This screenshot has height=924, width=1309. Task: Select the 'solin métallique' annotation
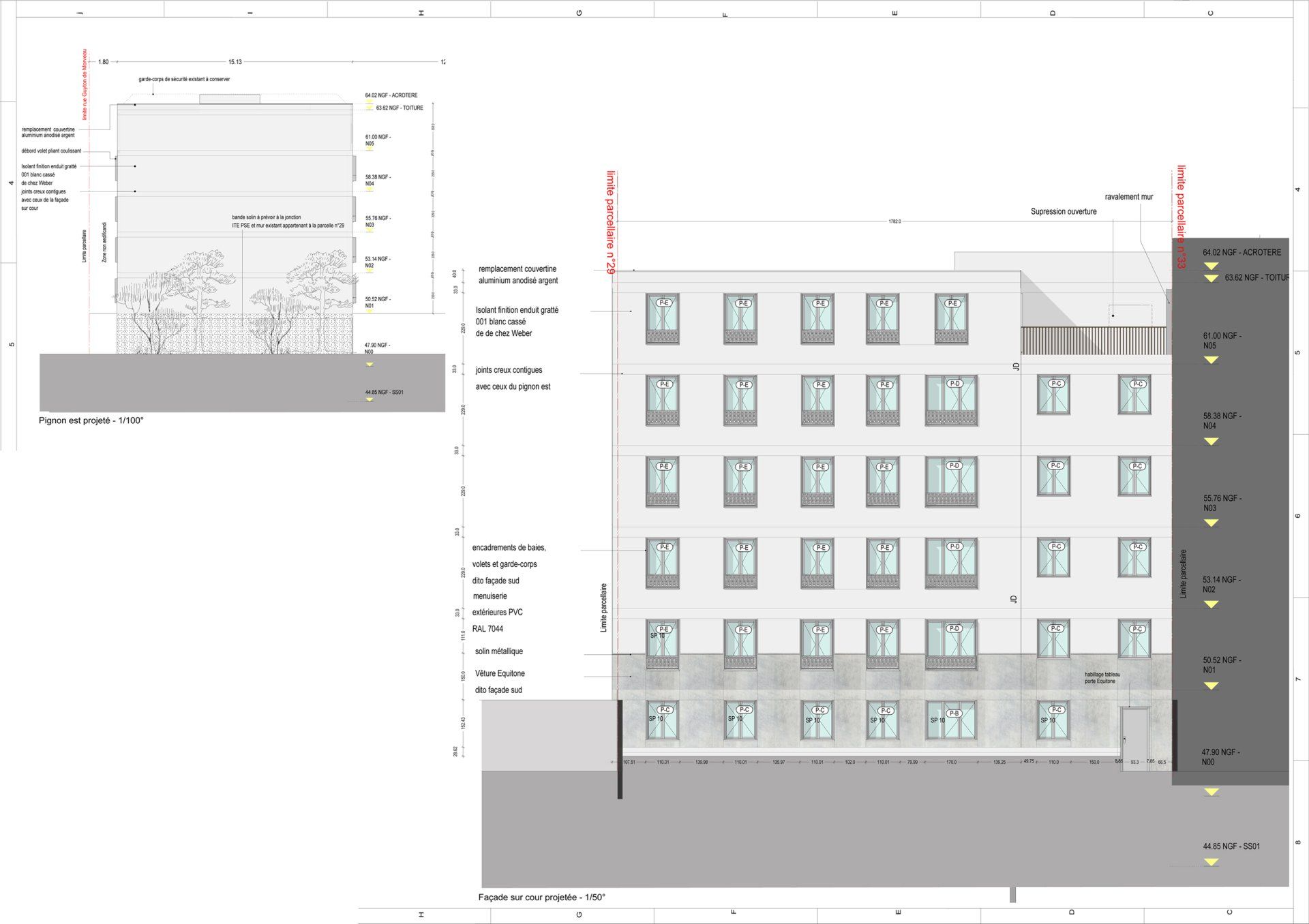(499, 651)
